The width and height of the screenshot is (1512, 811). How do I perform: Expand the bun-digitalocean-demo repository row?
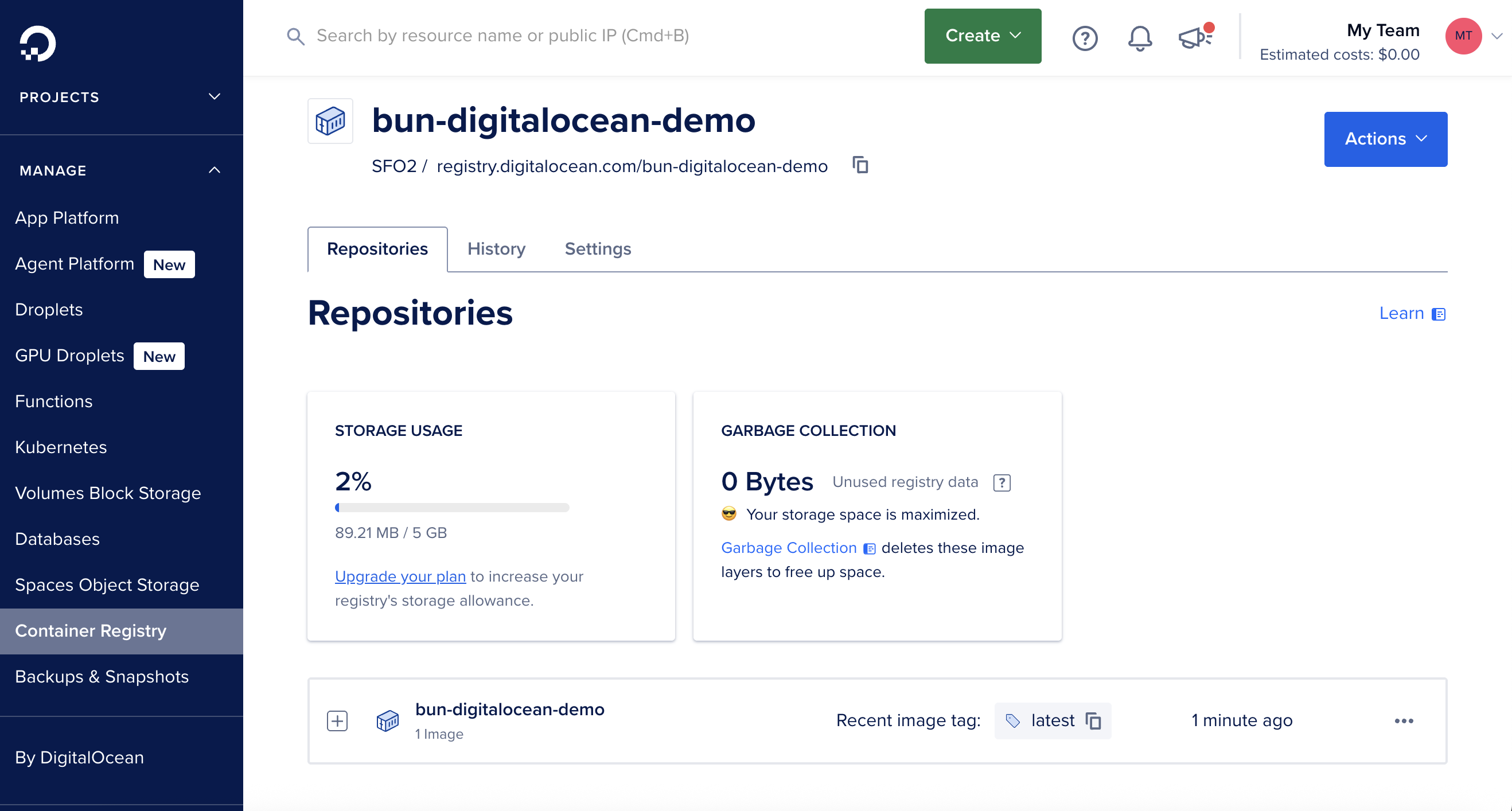coord(337,720)
